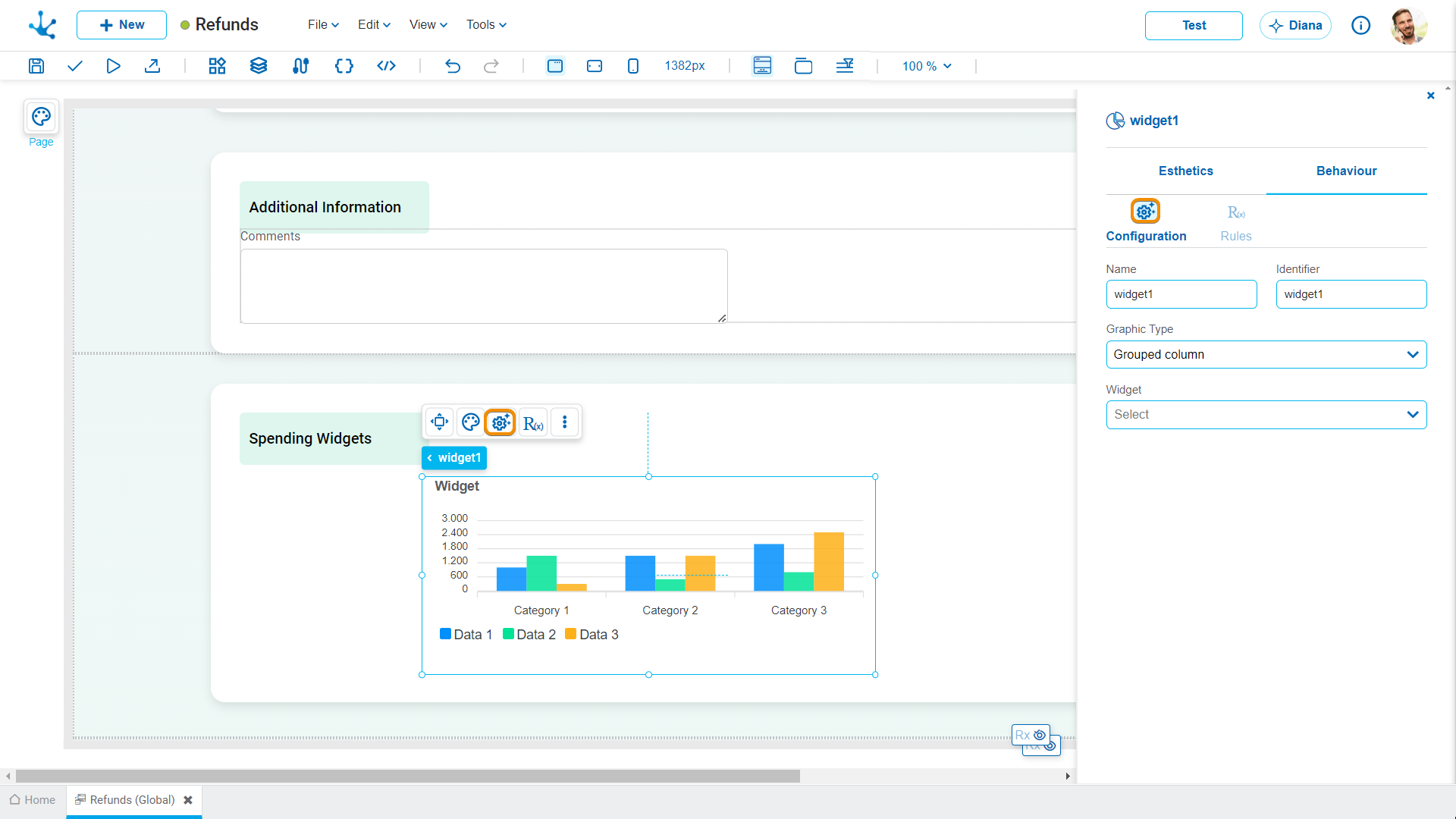Click the info icon in header
1456x819 pixels.
1361,25
